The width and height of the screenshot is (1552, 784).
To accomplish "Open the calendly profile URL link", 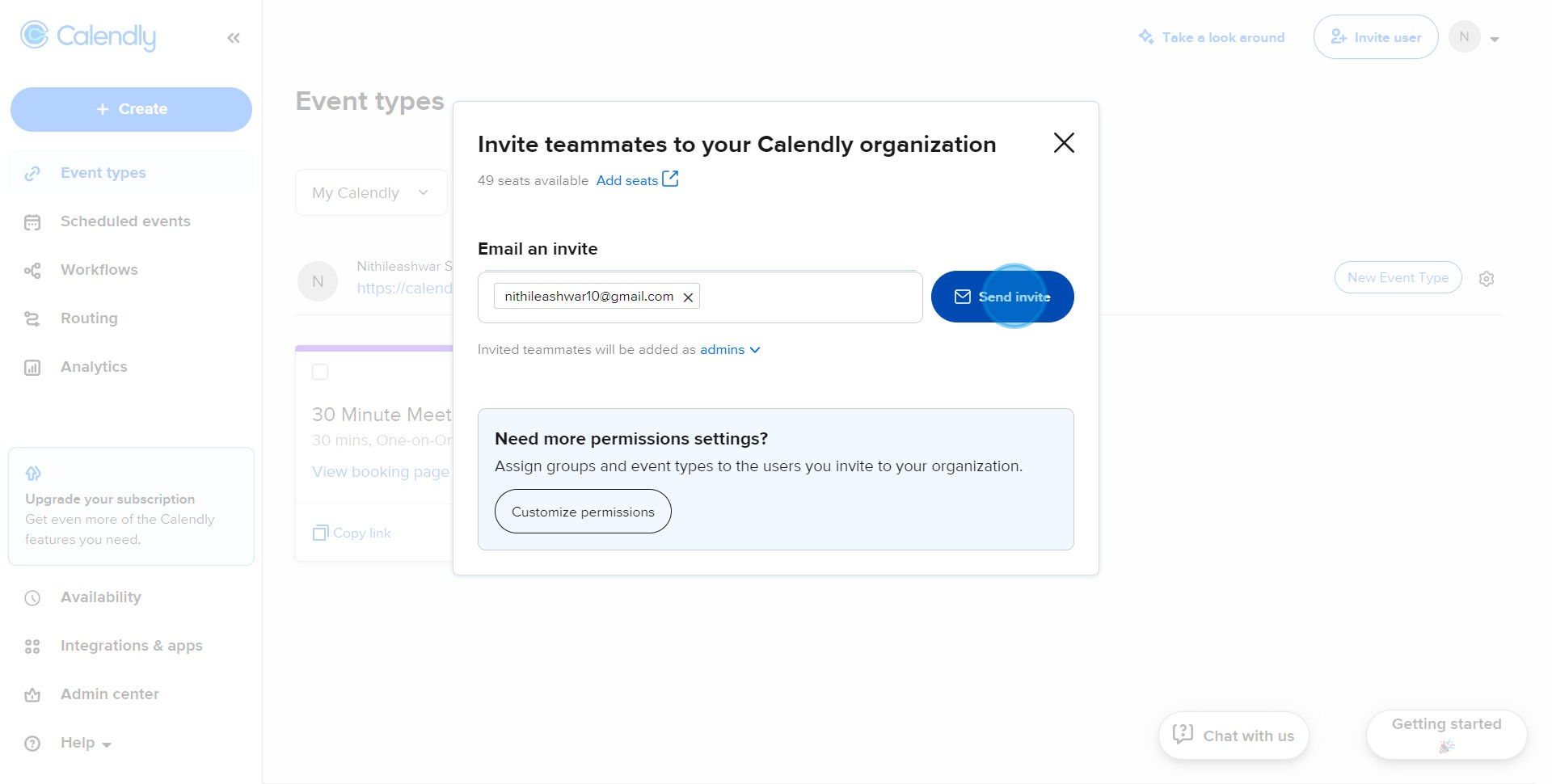I will pyautogui.click(x=405, y=289).
